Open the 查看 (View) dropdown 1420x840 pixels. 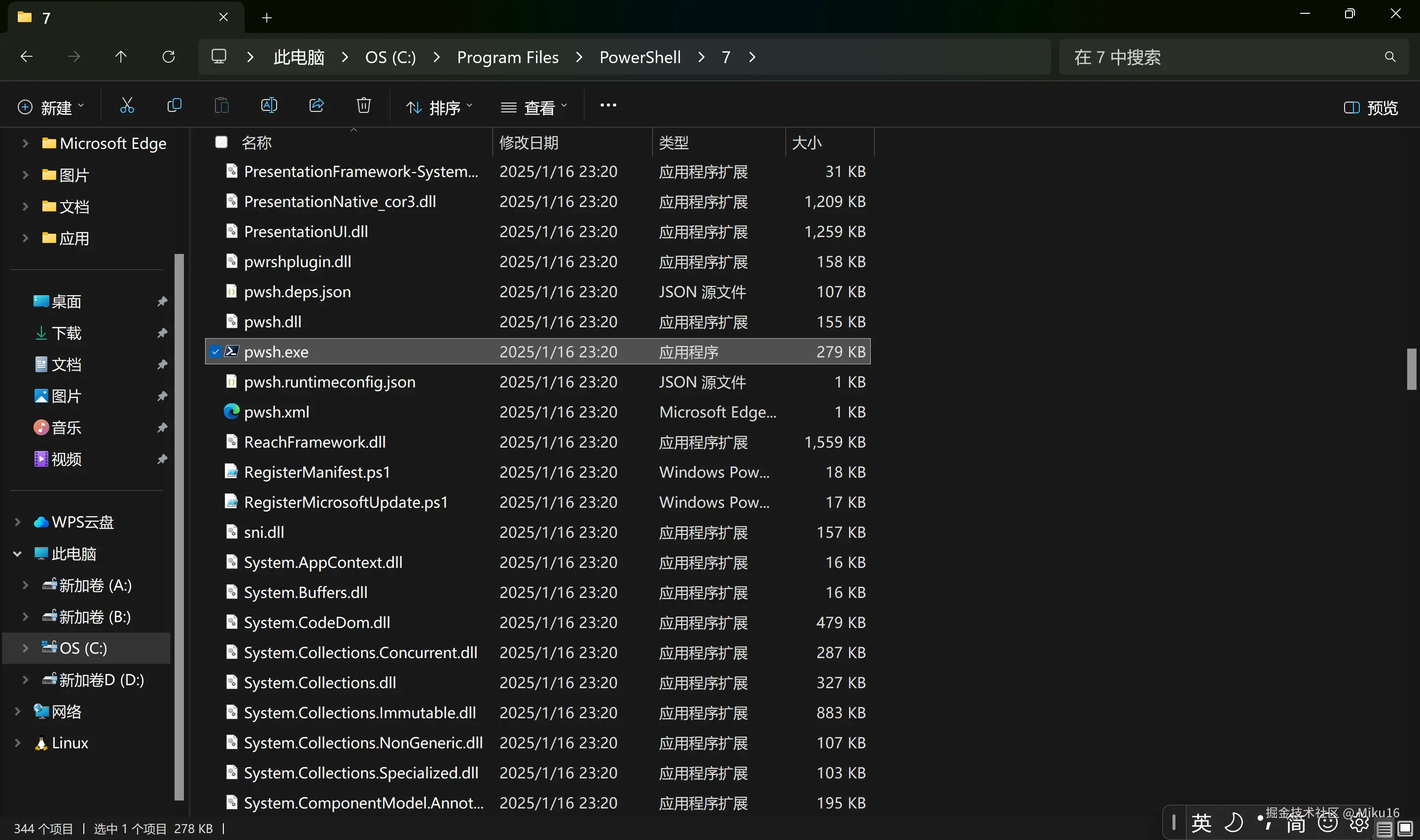pos(533,107)
